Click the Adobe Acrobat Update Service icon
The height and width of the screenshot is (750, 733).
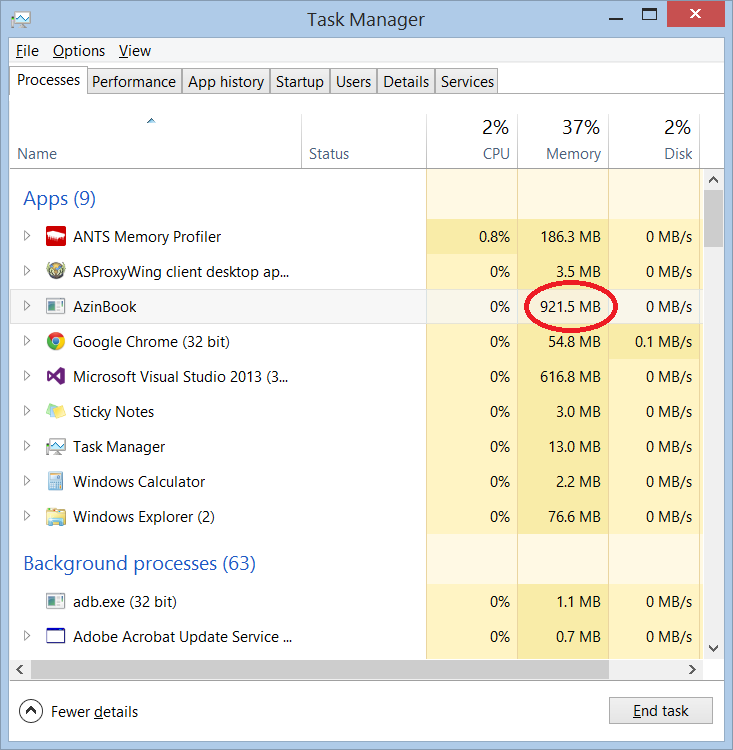(x=56, y=636)
